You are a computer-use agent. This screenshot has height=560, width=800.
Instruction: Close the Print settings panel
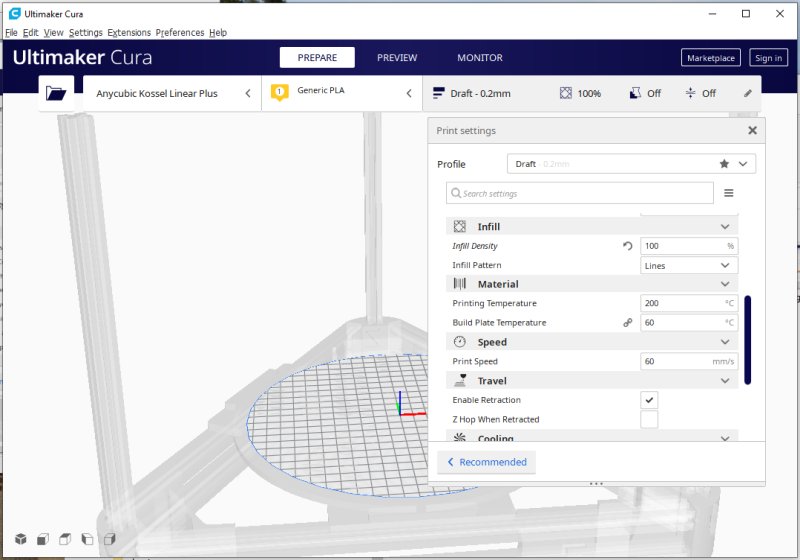click(752, 131)
